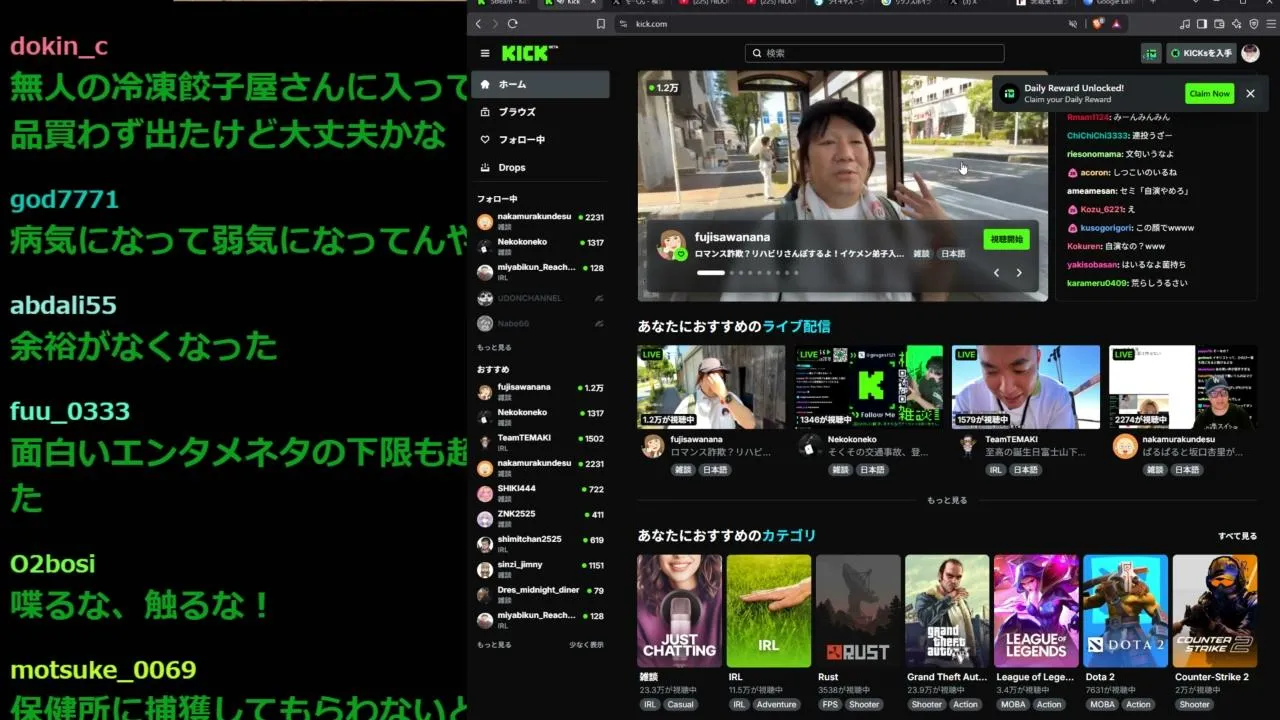Click the ライブ配信 heading link
The height and width of the screenshot is (720, 1280).
click(x=796, y=326)
